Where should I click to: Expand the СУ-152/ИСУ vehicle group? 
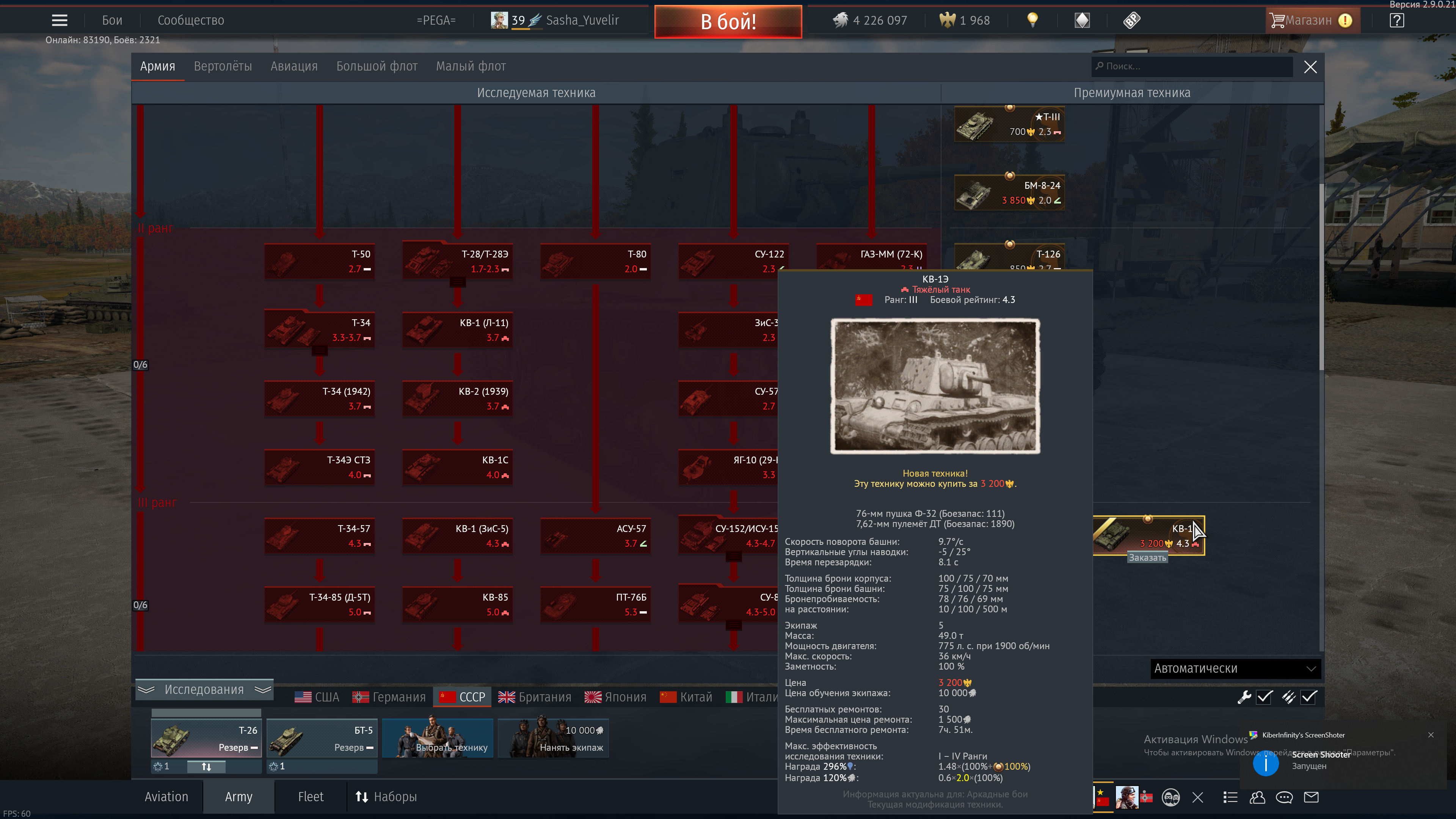pos(733,557)
